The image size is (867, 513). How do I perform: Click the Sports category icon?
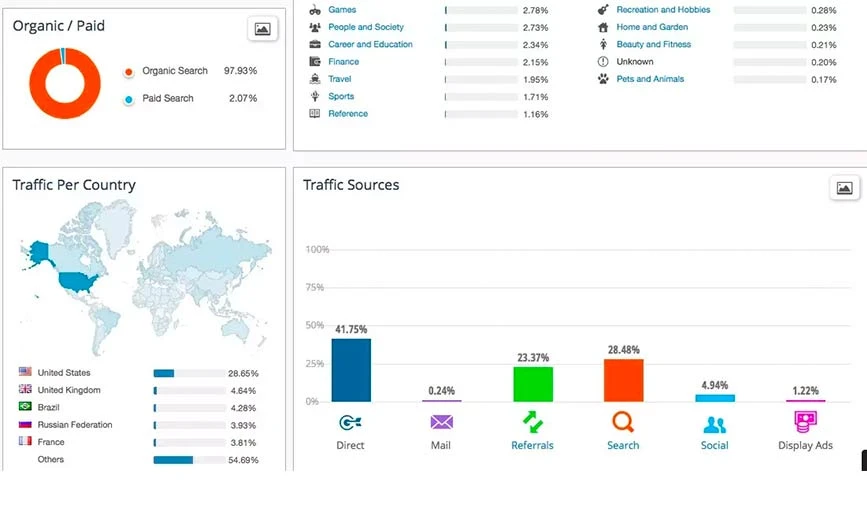(x=315, y=96)
